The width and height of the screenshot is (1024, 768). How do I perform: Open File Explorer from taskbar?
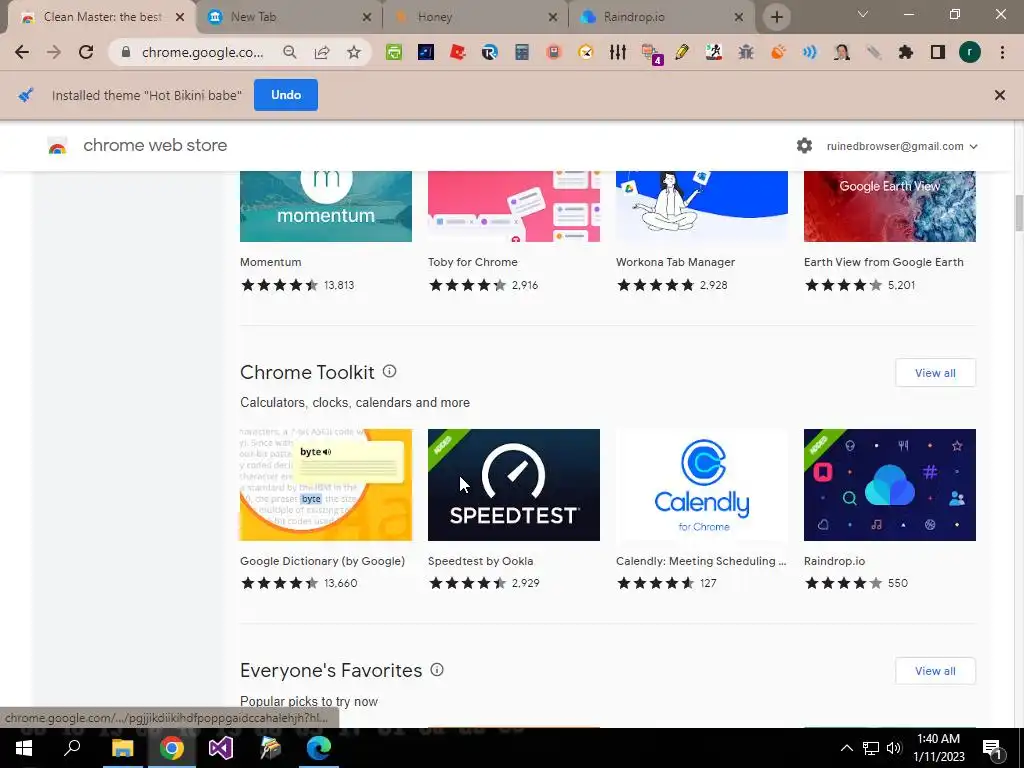pyautogui.click(x=122, y=748)
